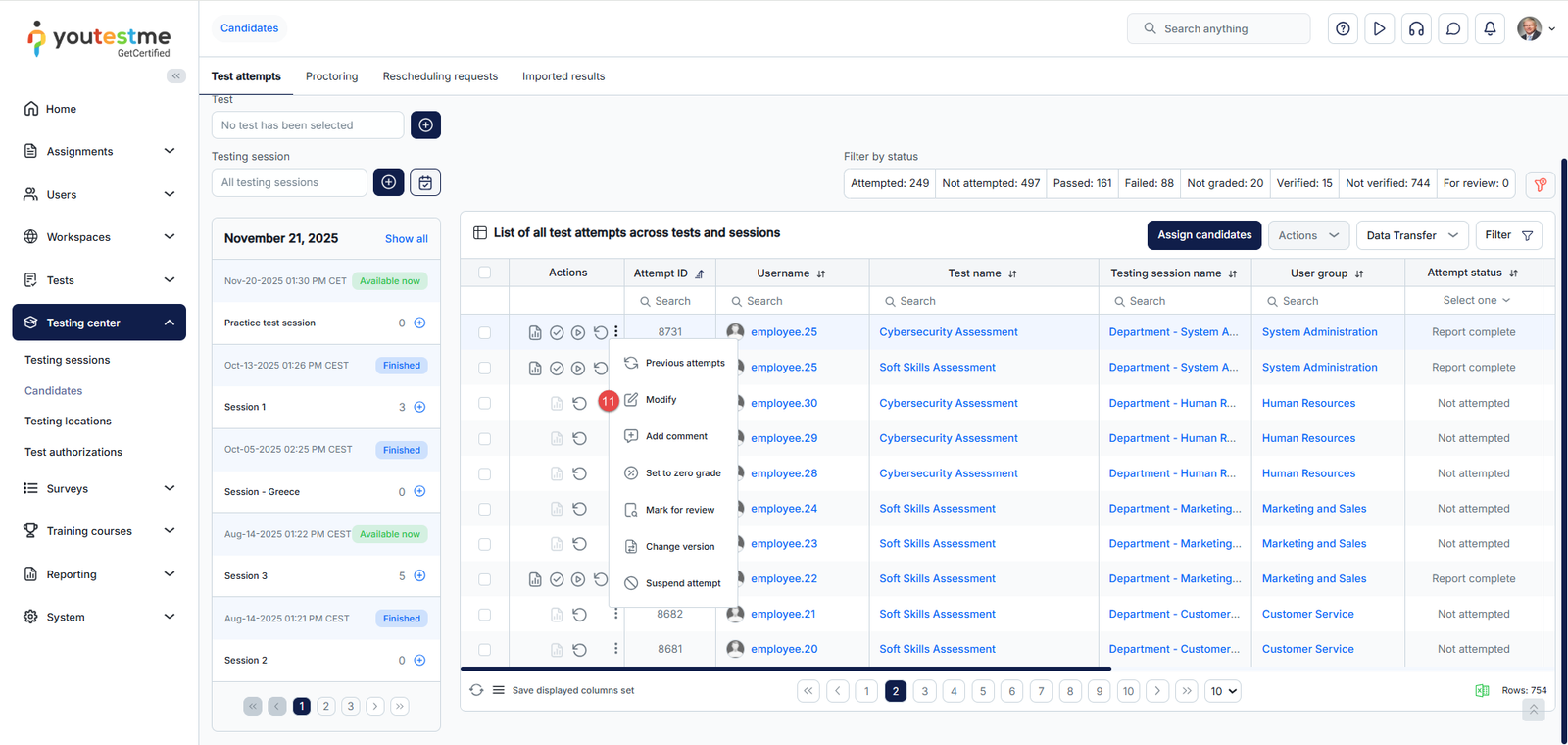Tick the select-all checkbox in table header
The width and height of the screenshot is (1568, 745).
(484, 273)
